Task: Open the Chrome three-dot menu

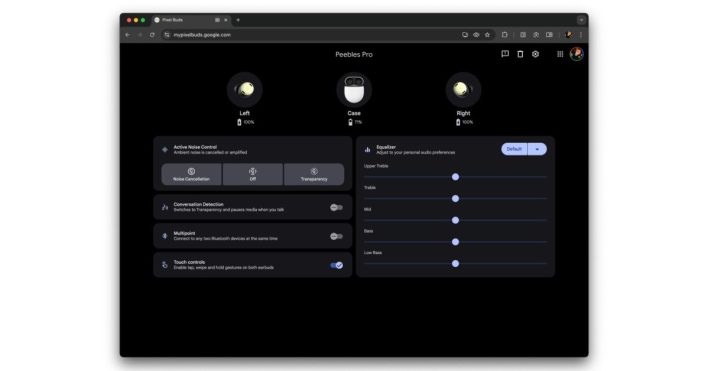Action: [581, 35]
